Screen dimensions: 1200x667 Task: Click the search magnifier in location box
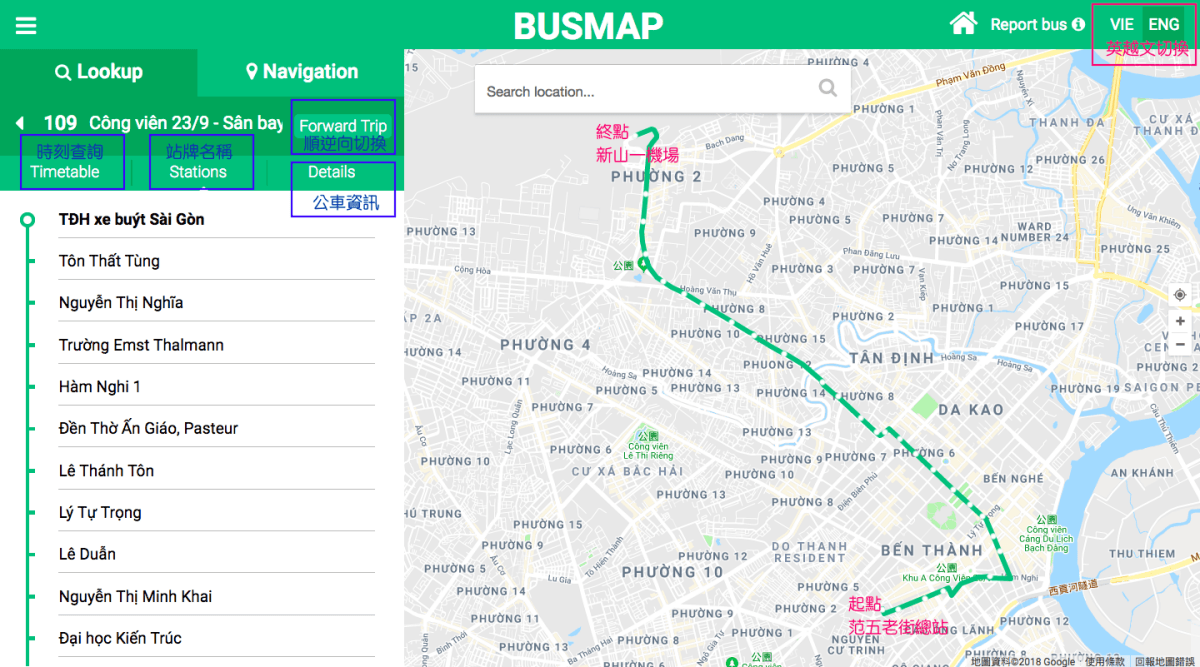[x=827, y=88]
